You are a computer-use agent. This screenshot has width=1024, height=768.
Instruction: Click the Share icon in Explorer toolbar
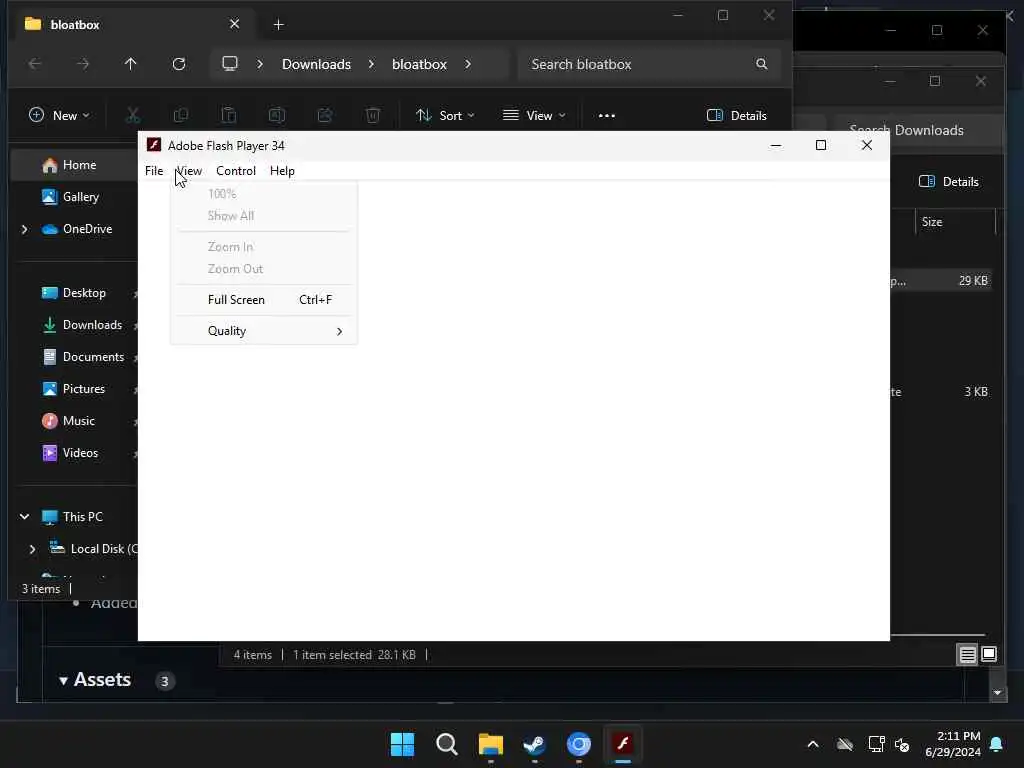pyautogui.click(x=325, y=116)
